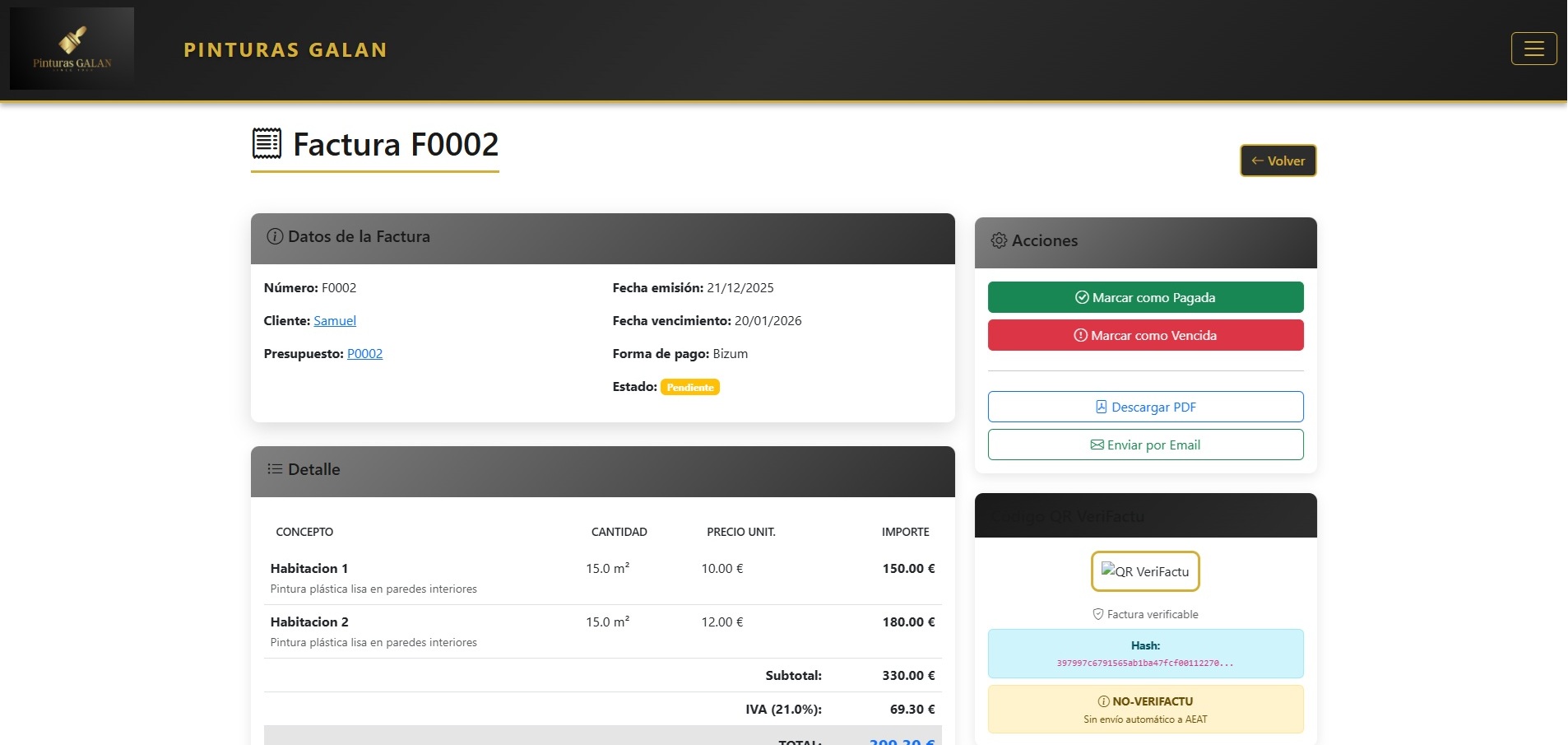Click the Pinturas Galan brush logo
The image size is (1568, 745).
pyautogui.click(x=71, y=46)
